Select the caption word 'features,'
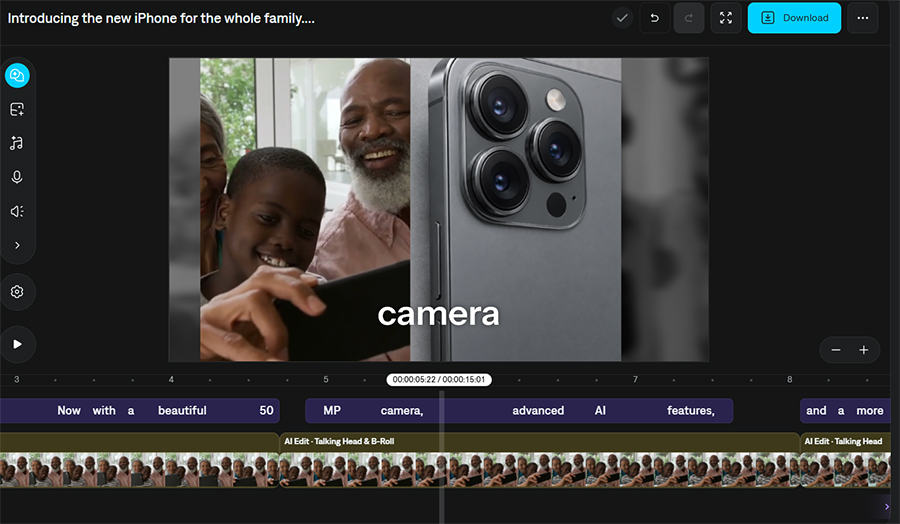900x524 pixels. 690,410
